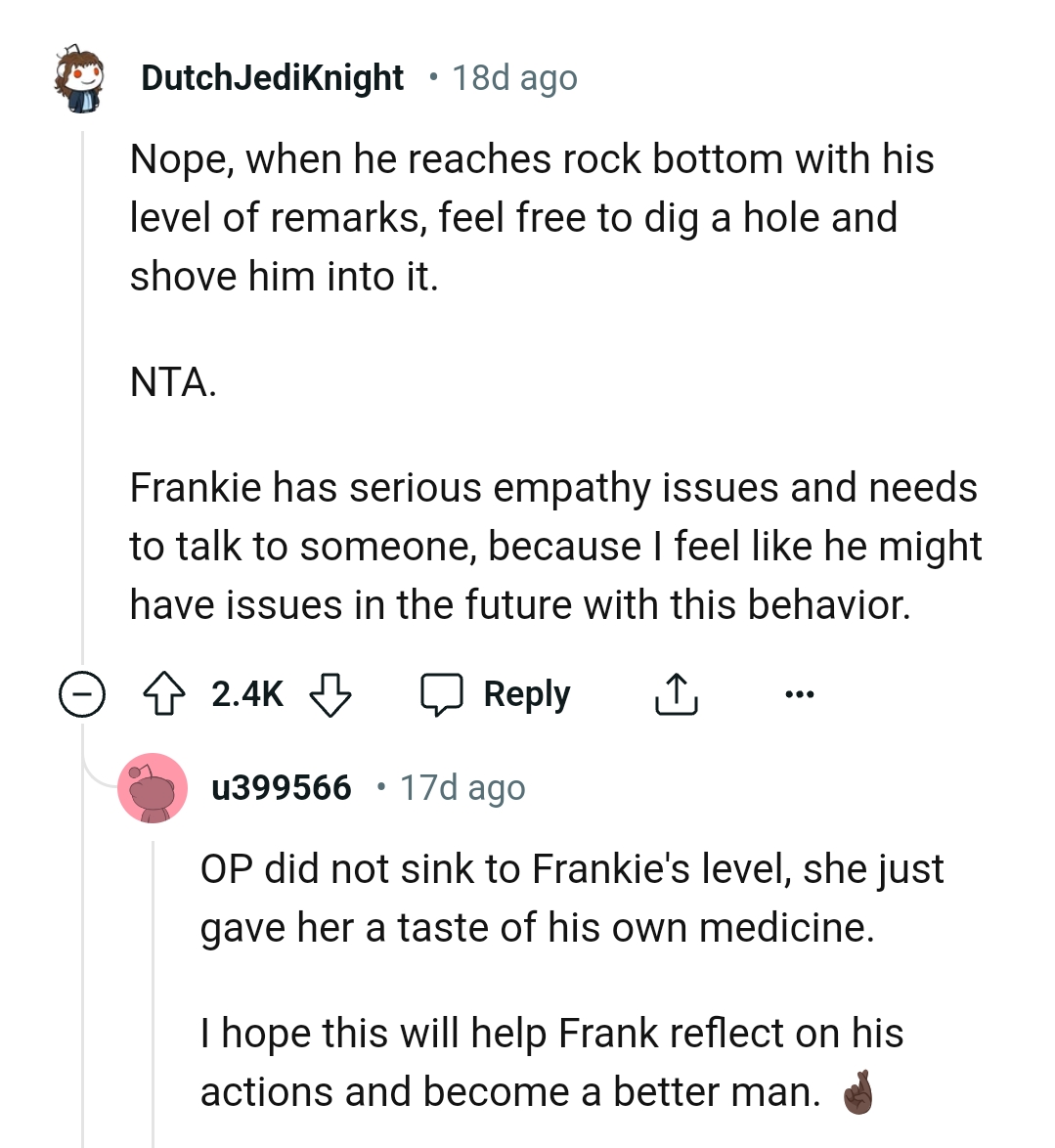
Task: Collapse DutchJediKnight's comment thread
Action: click(85, 694)
